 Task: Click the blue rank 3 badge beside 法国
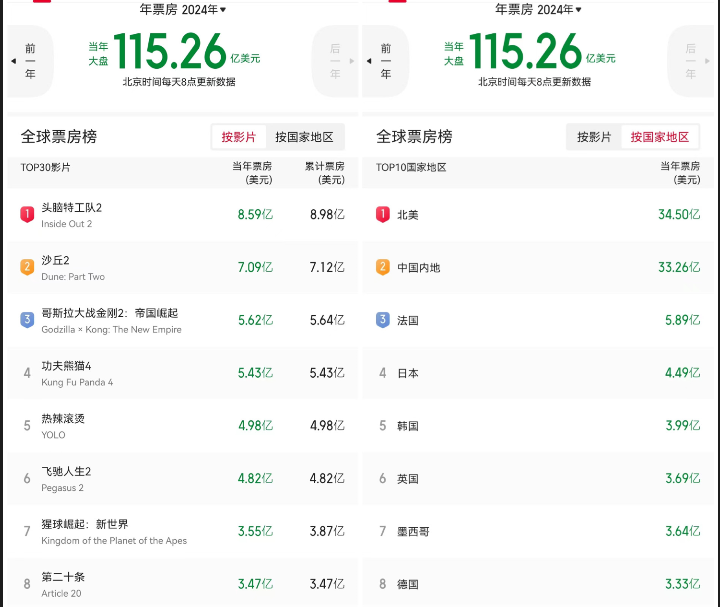click(382, 320)
